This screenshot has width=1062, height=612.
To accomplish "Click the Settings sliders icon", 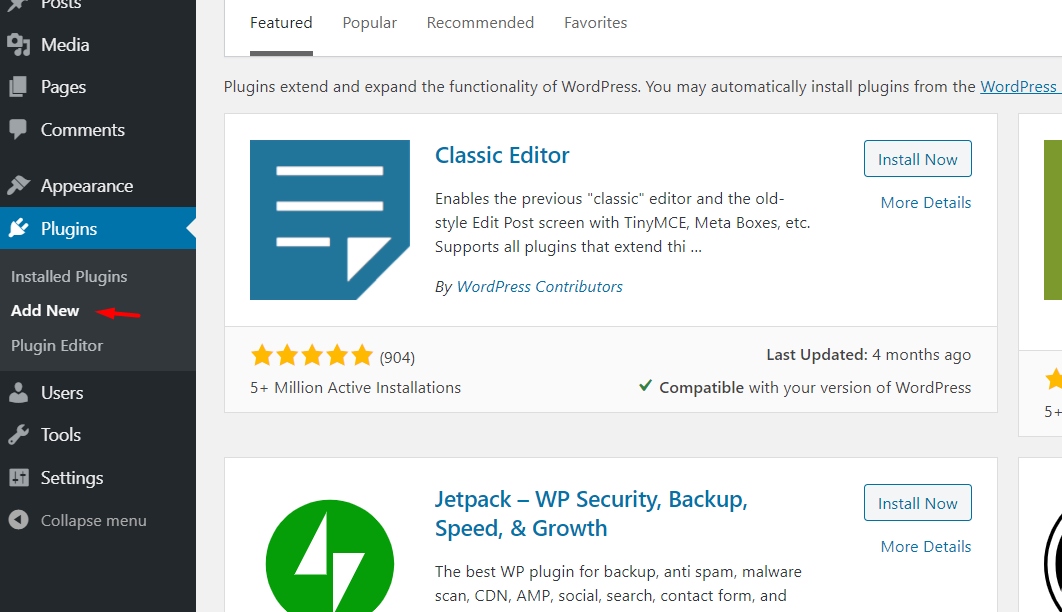I will (x=18, y=477).
